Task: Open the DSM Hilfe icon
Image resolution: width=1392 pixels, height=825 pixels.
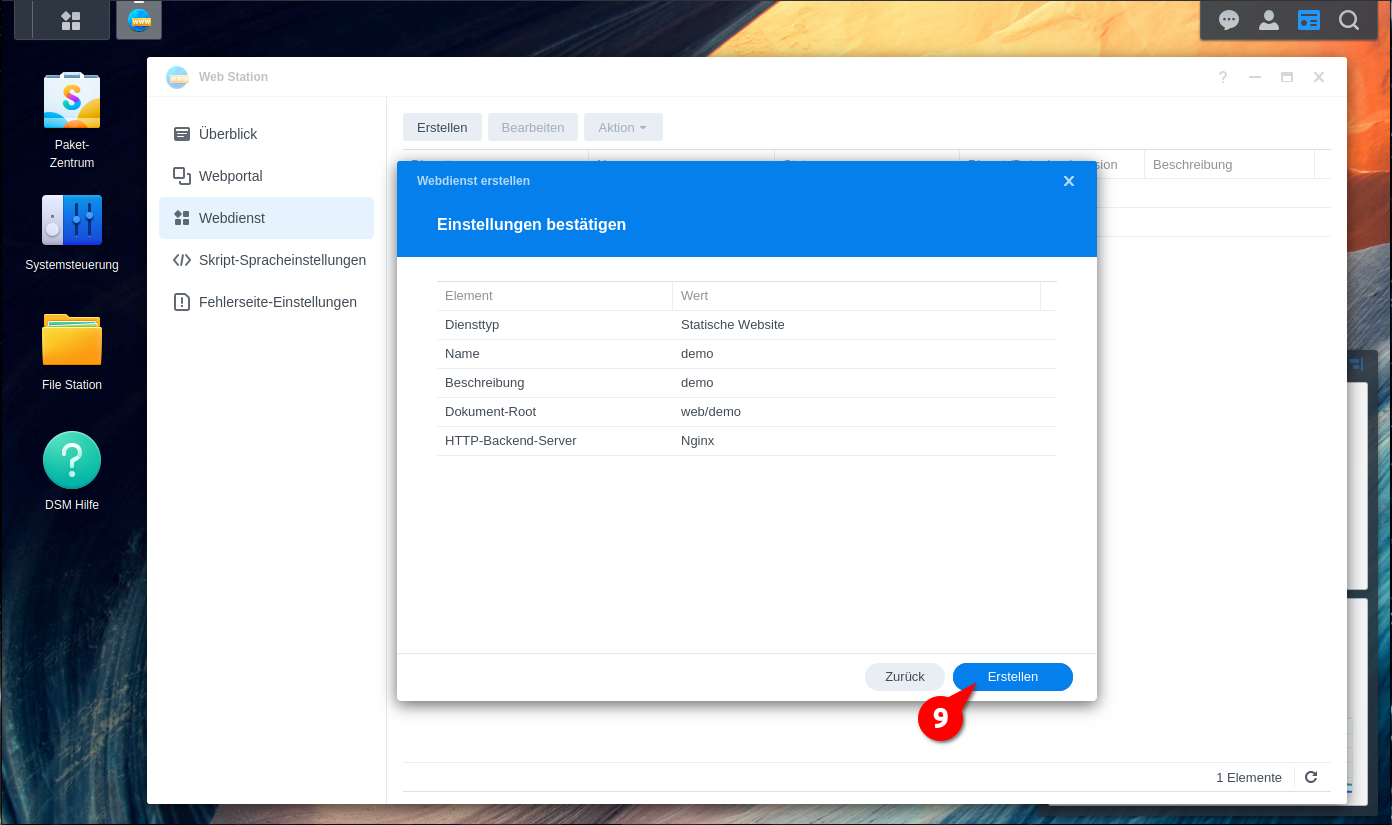Action: coord(71,461)
